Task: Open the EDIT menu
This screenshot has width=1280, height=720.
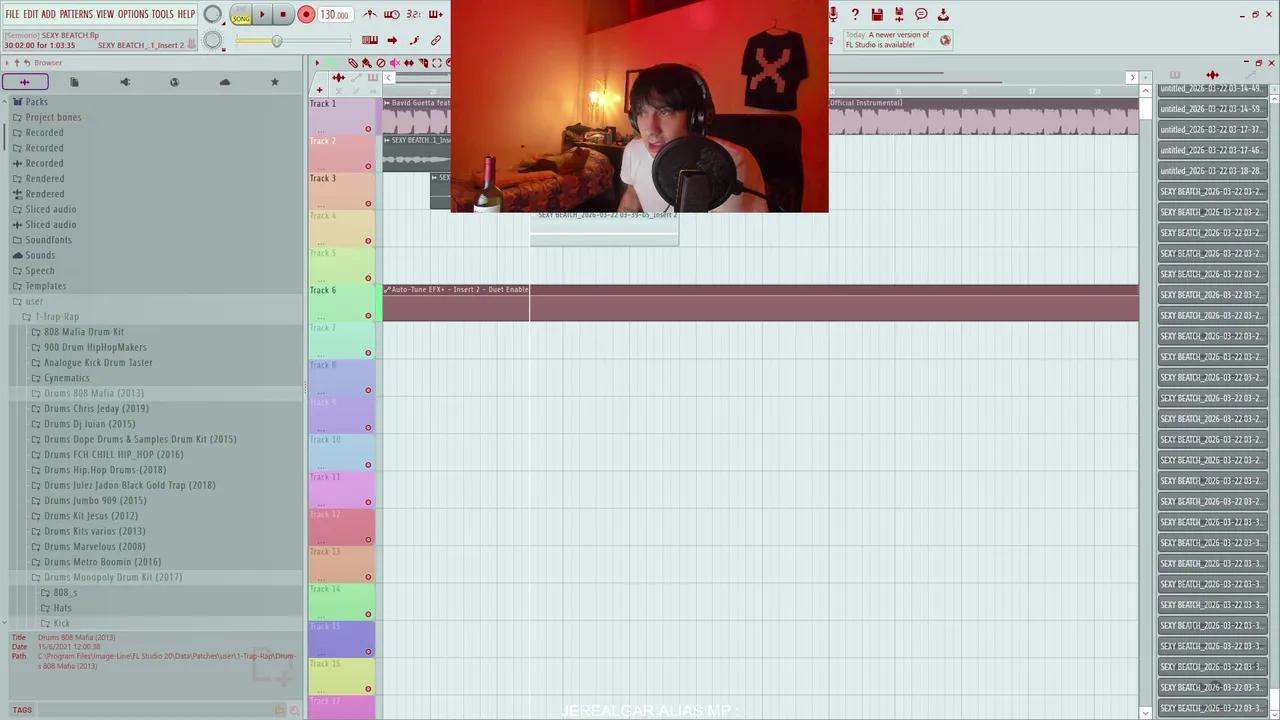Action: 31,14
